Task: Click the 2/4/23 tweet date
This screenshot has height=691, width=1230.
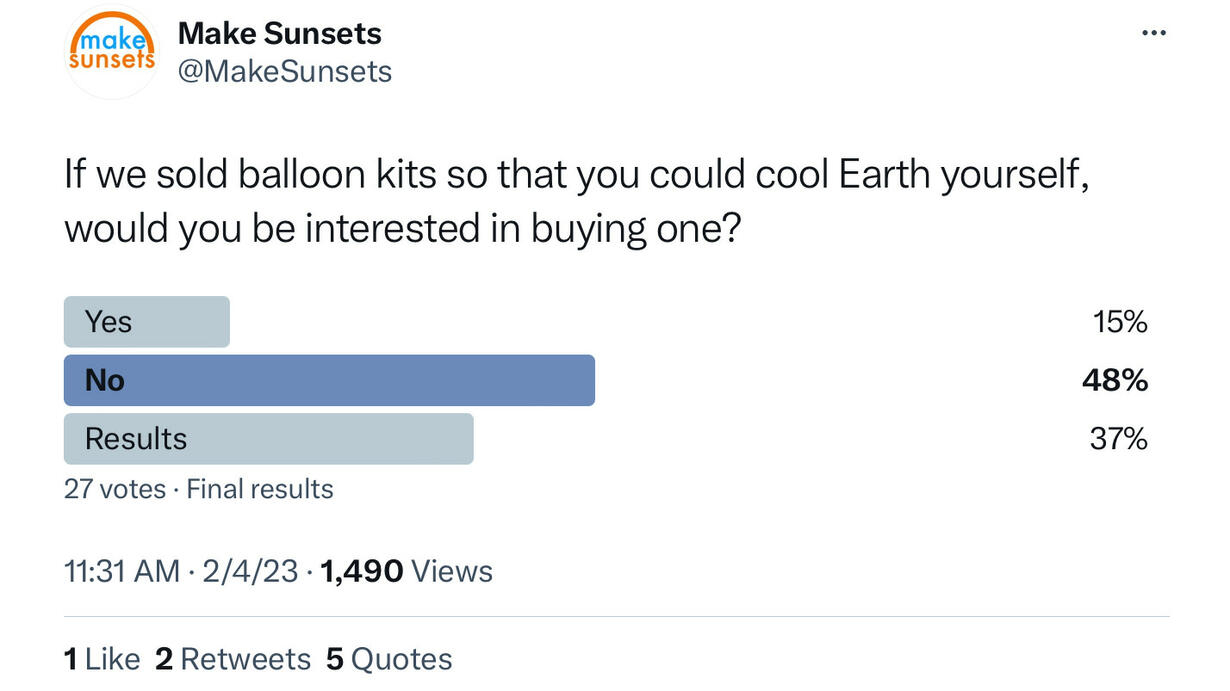Action: pyautogui.click(x=248, y=571)
